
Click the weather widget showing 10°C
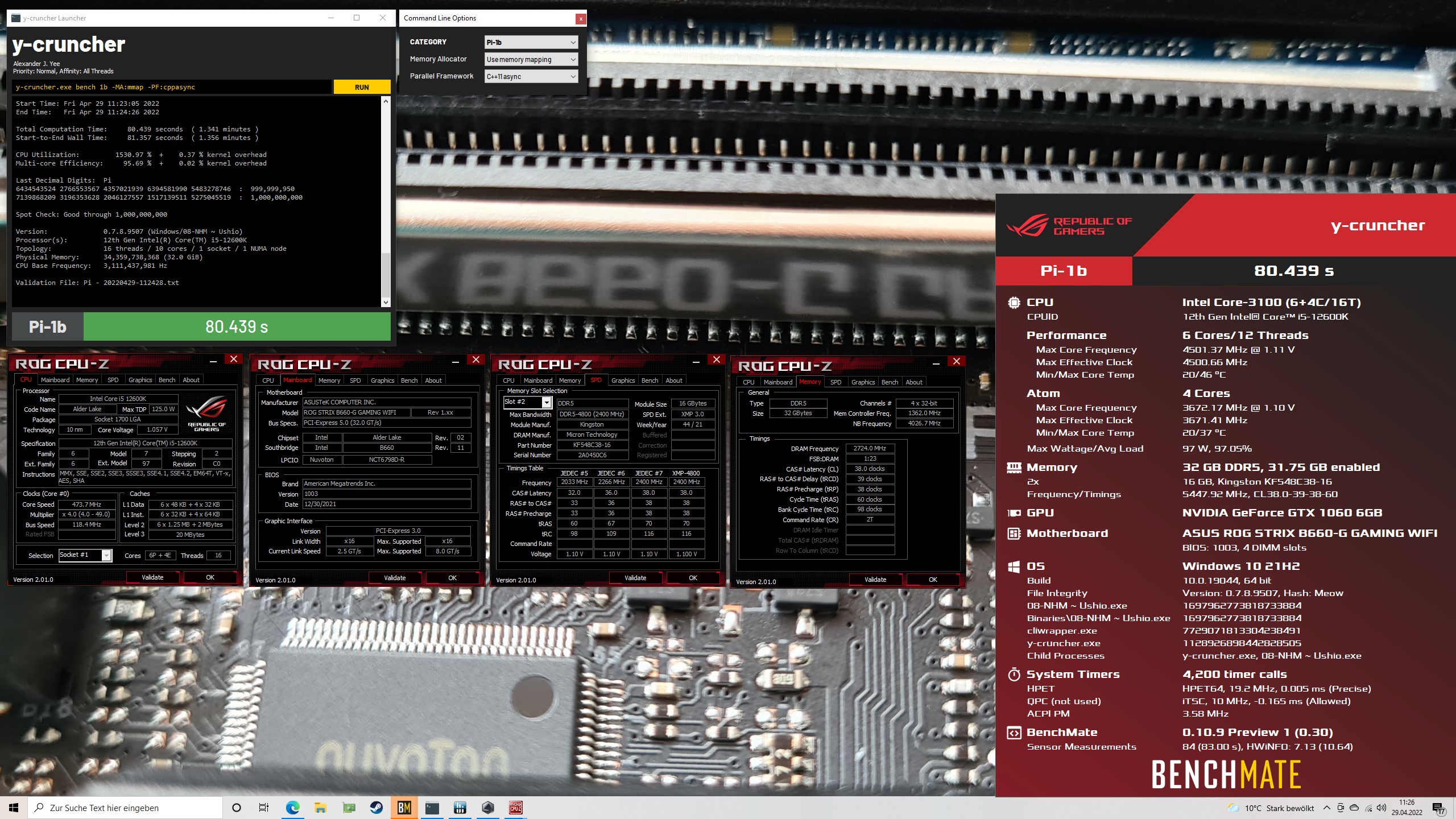click(1271, 808)
